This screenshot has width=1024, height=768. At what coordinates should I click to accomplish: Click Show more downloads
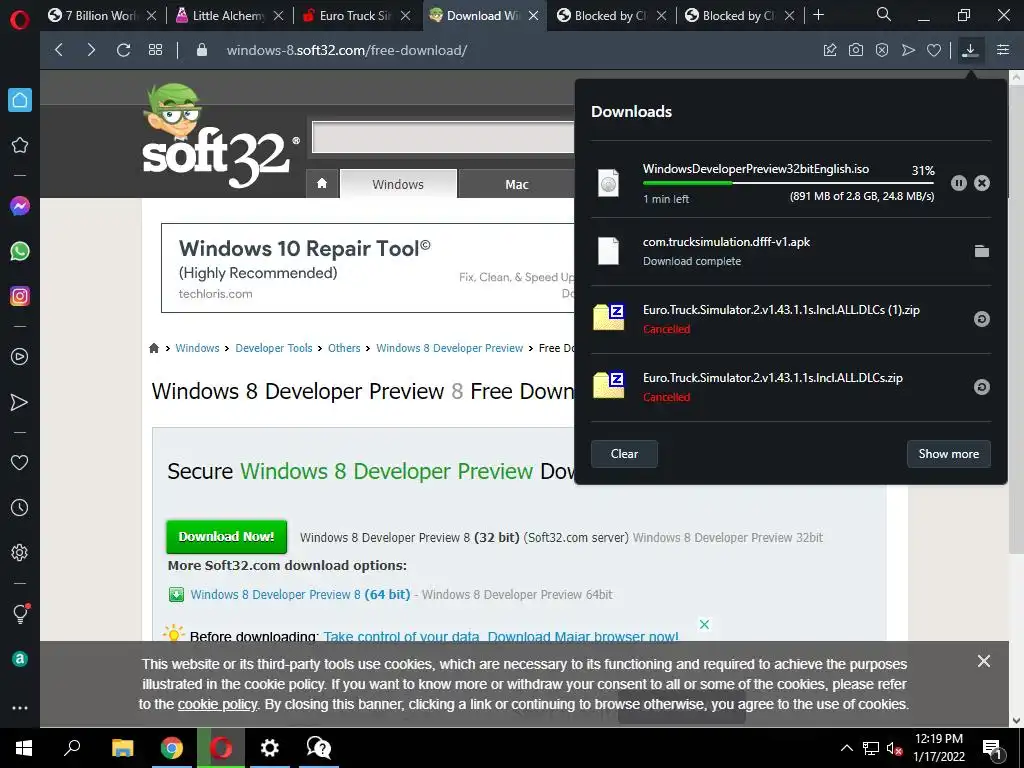948,454
